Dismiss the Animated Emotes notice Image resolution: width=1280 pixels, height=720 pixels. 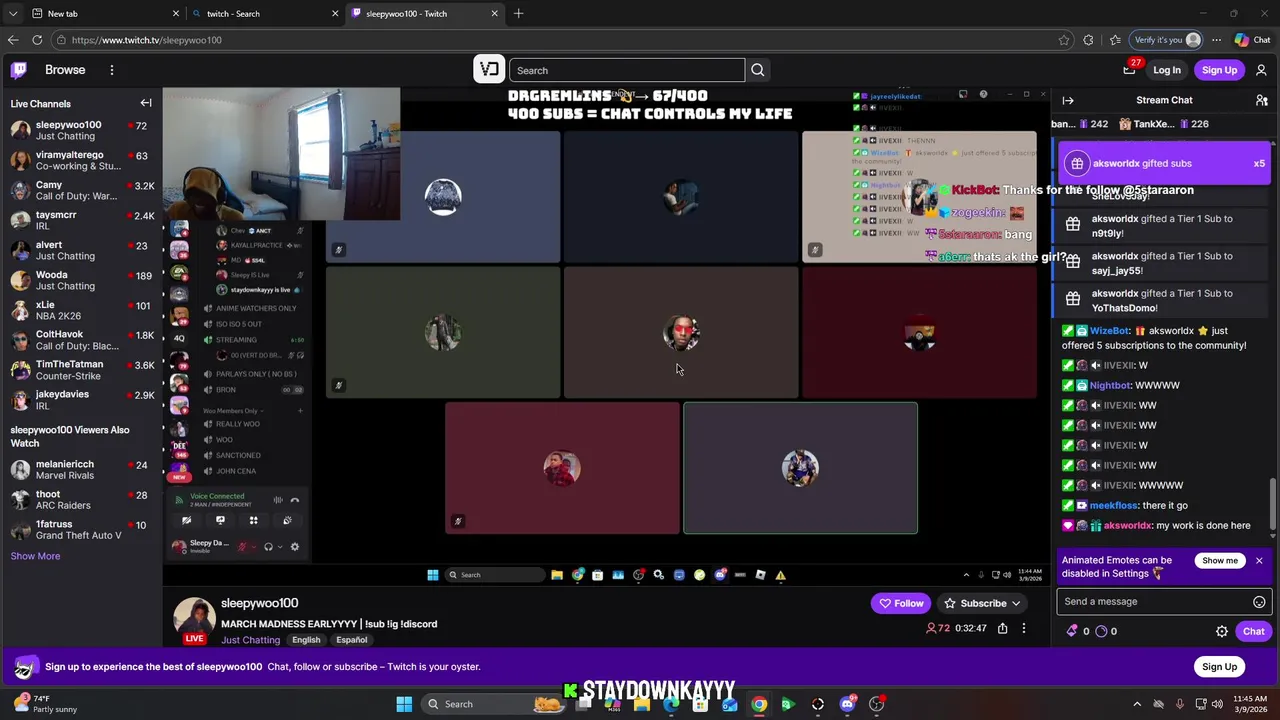(x=1259, y=561)
